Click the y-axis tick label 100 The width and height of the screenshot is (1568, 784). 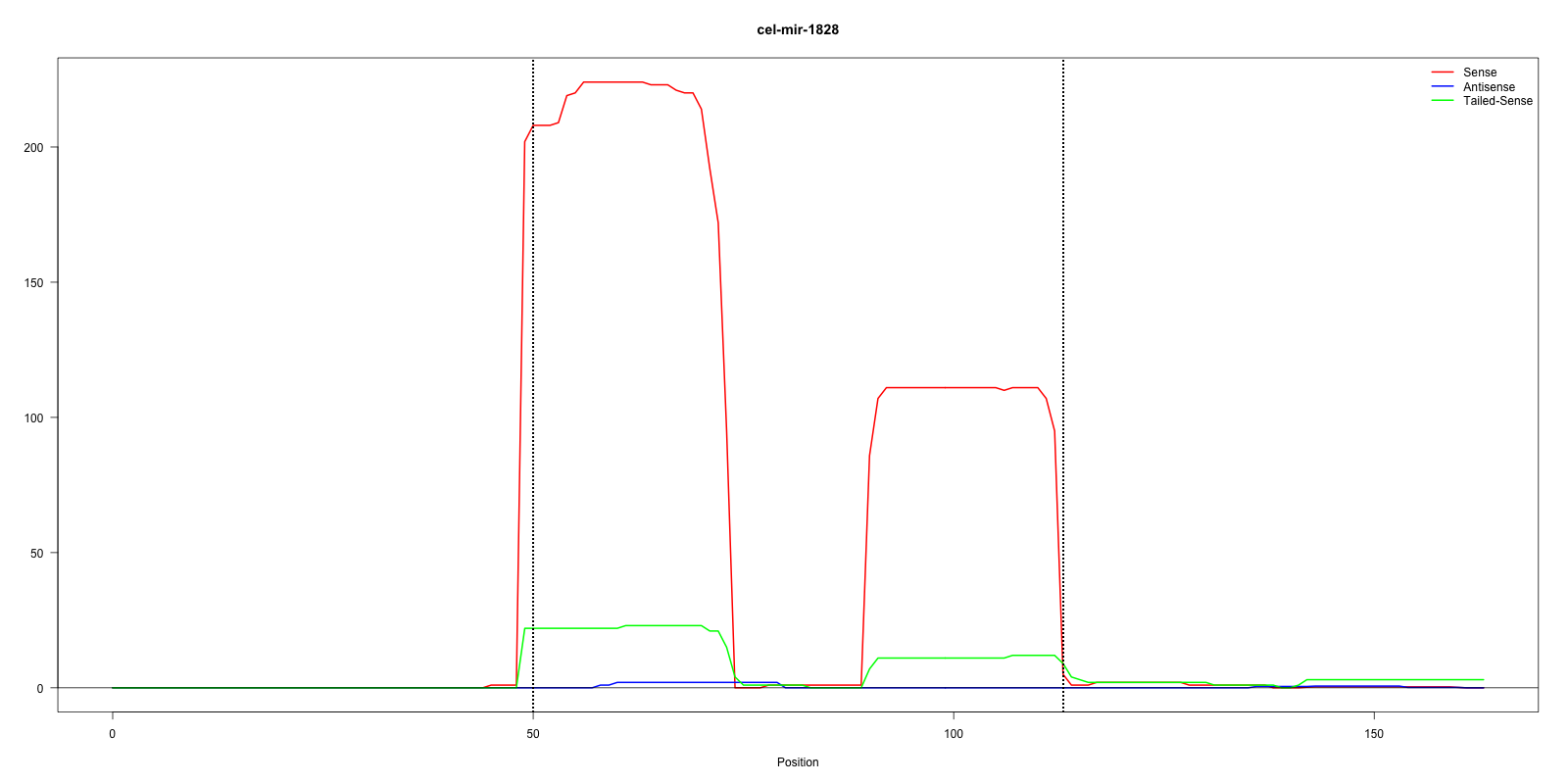click(x=33, y=417)
